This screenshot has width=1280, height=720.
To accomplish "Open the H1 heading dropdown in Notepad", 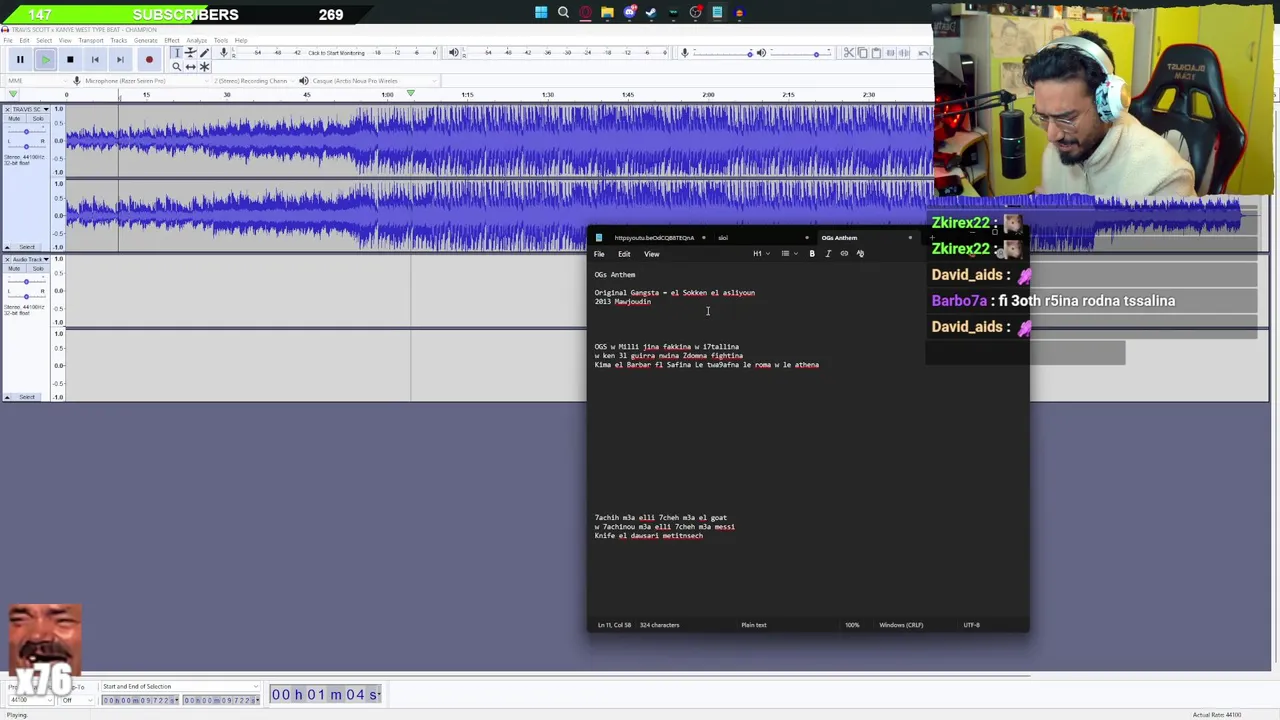I will (760, 254).
